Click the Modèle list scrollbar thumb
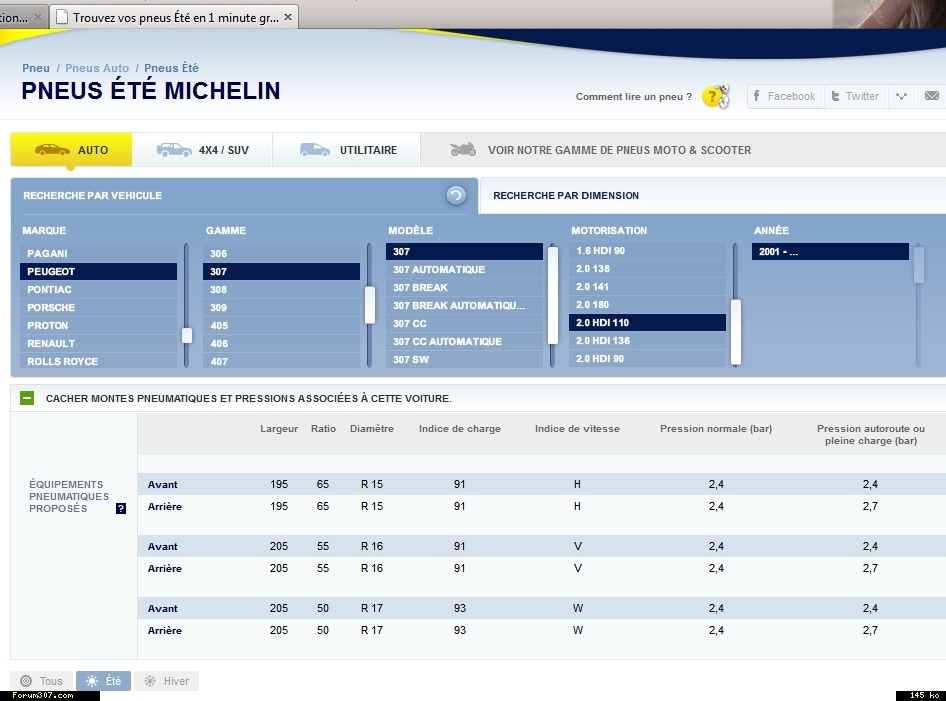946x701 pixels. point(553,295)
